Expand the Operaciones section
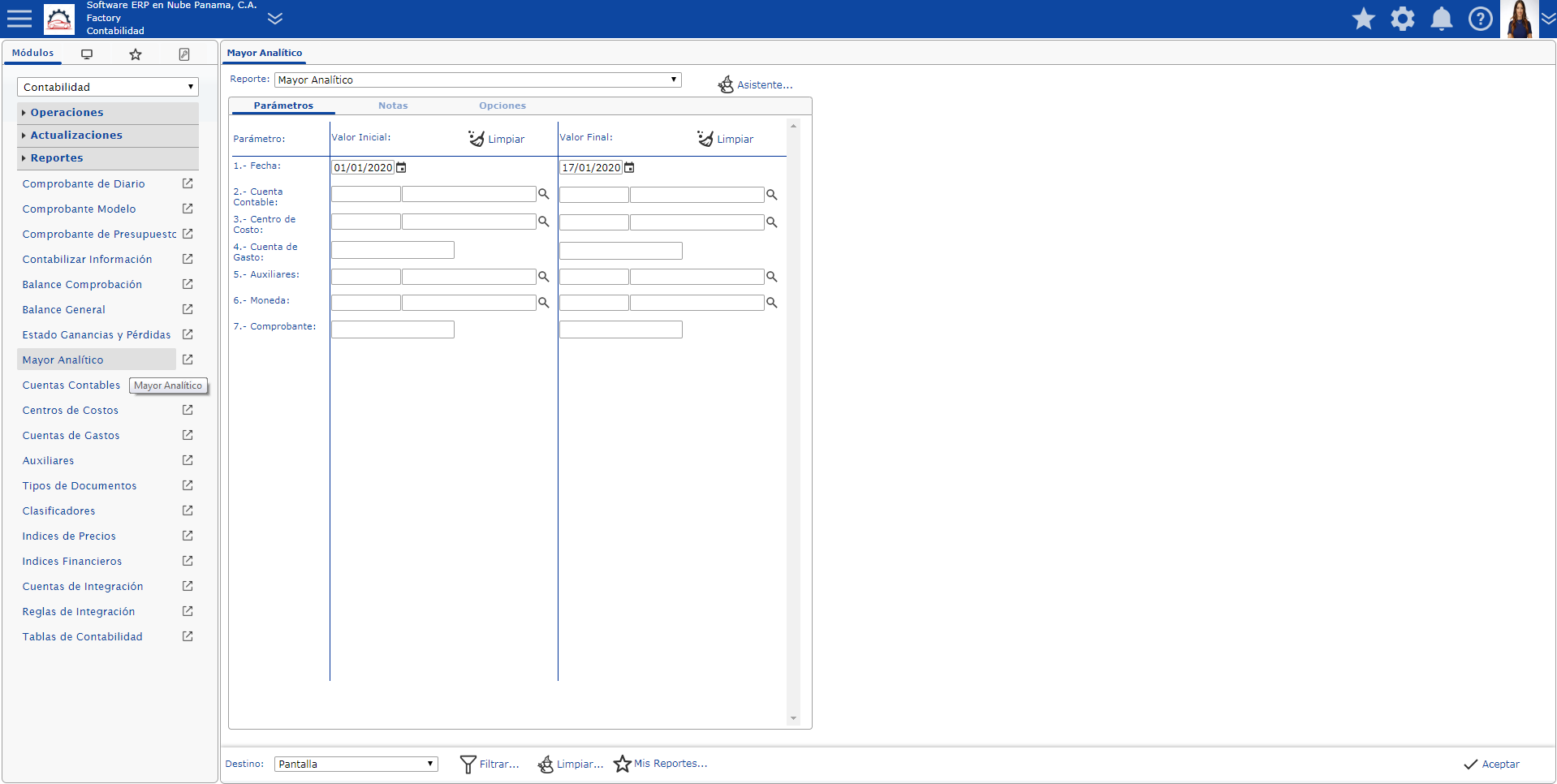 pos(108,113)
